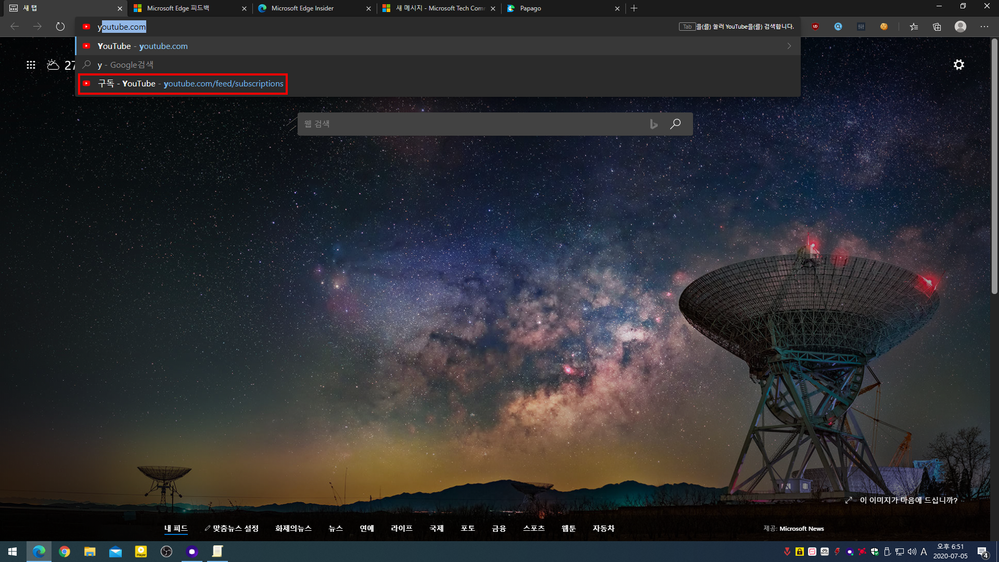Open the page settings gear icon

(x=958, y=64)
